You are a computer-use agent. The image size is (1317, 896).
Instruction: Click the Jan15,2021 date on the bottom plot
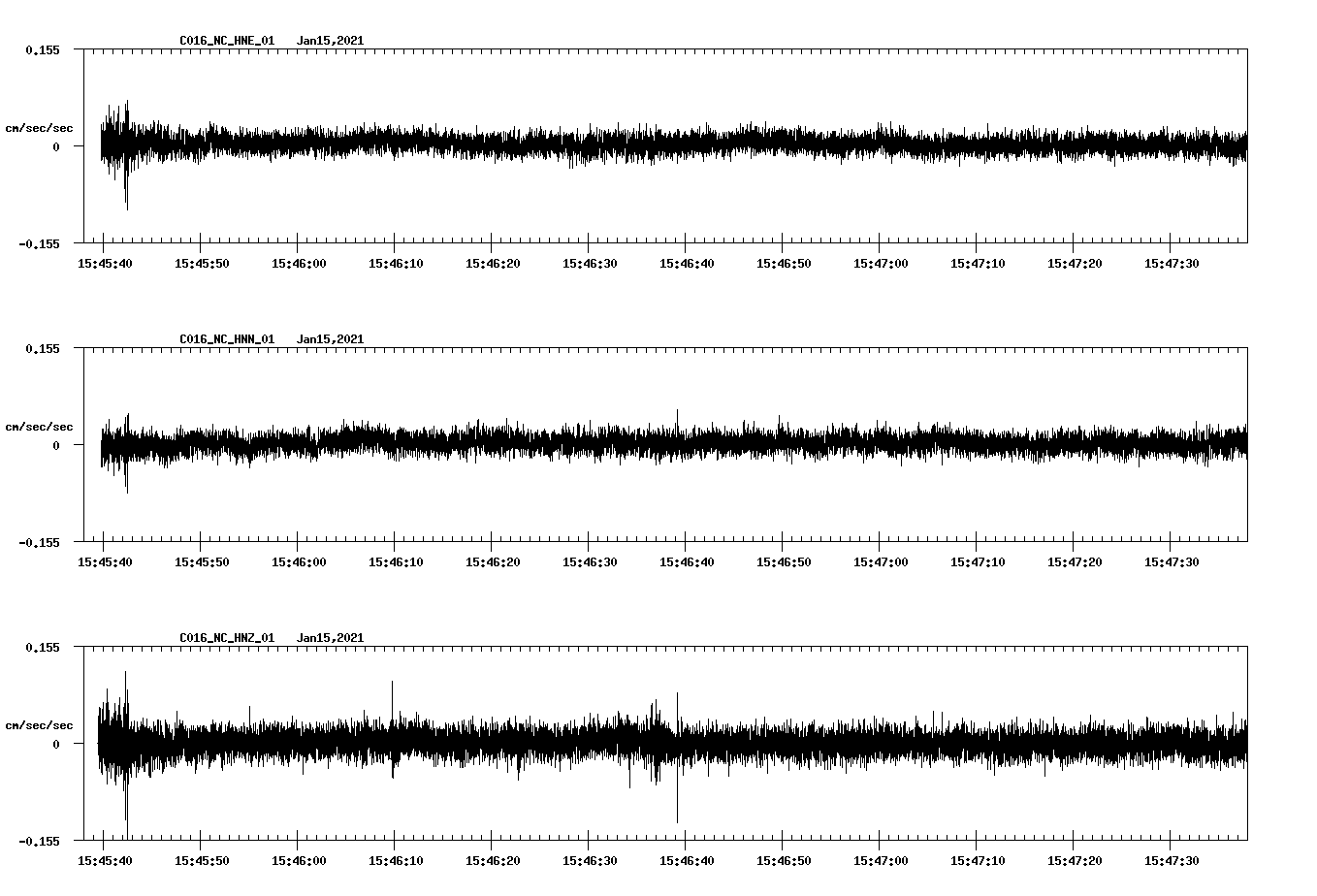coord(331,637)
